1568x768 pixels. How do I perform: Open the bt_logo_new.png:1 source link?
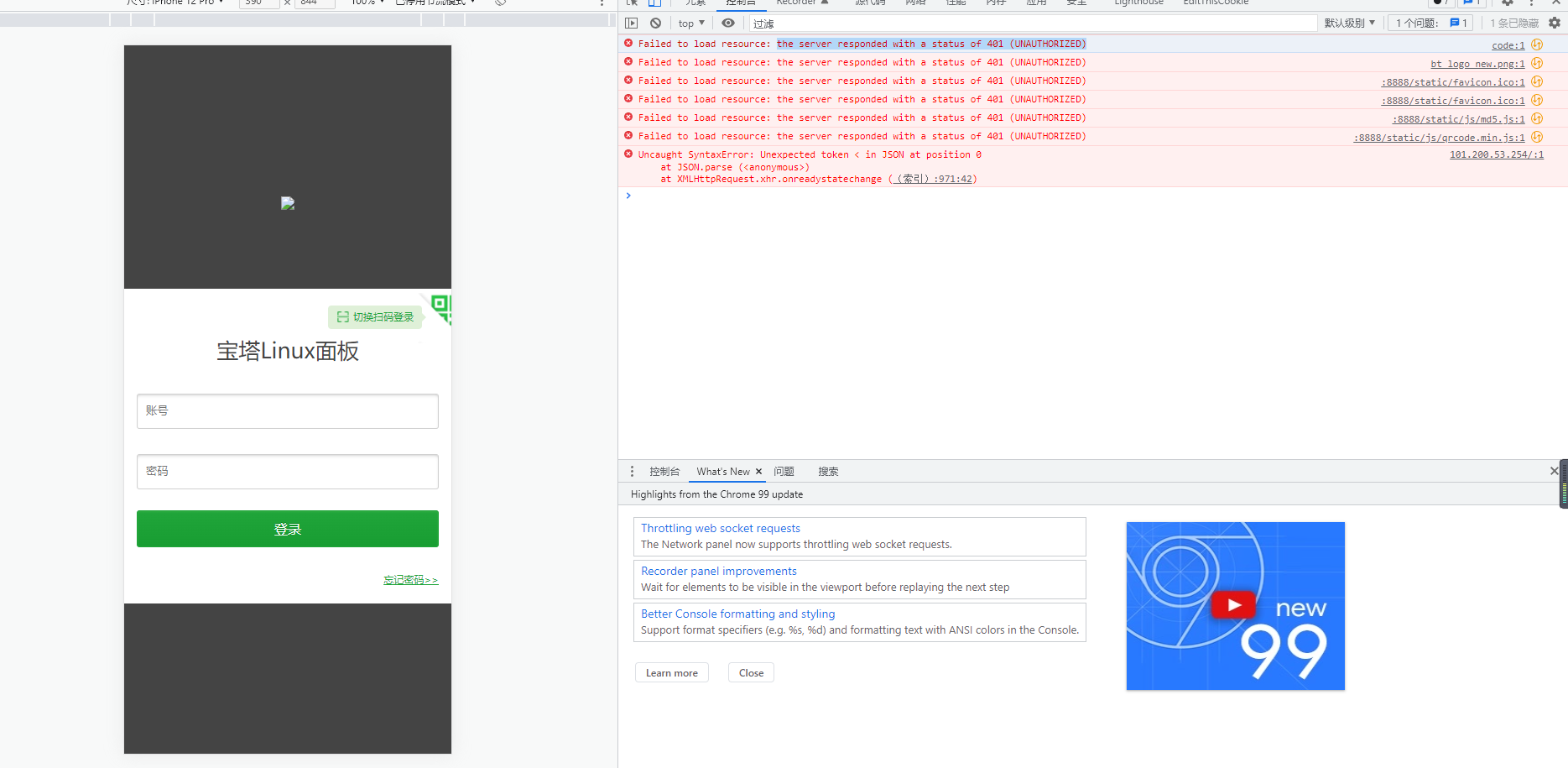(x=1477, y=64)
